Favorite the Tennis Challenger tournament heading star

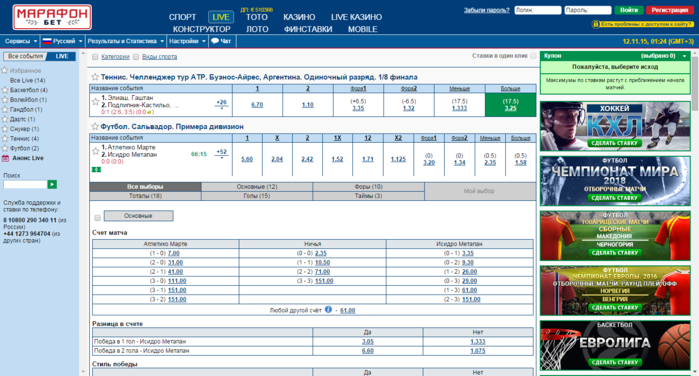tap(95, 77)
